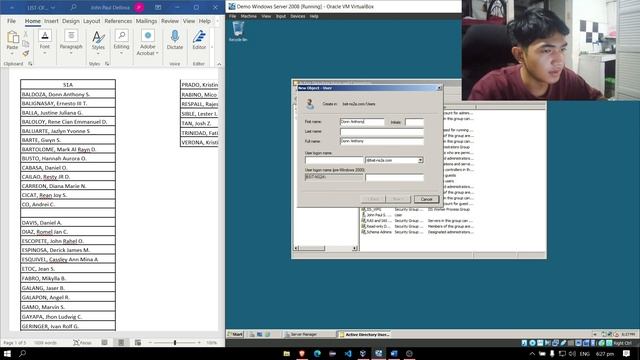Expand the Adobe Acrobat dropdown arrow
Image resolution: width=640 pixels, height=360 pixels.
click(157, 53)
